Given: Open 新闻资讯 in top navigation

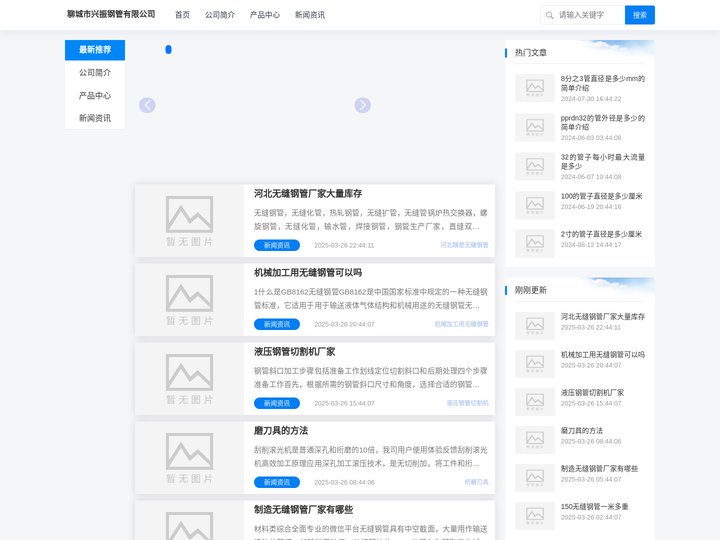Looking at the screenshot, I should tap(310, 15).
